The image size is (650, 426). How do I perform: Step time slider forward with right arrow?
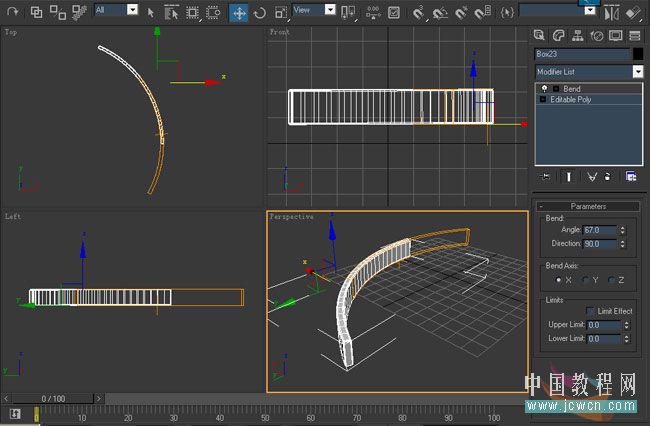click(x=99, y=399)
